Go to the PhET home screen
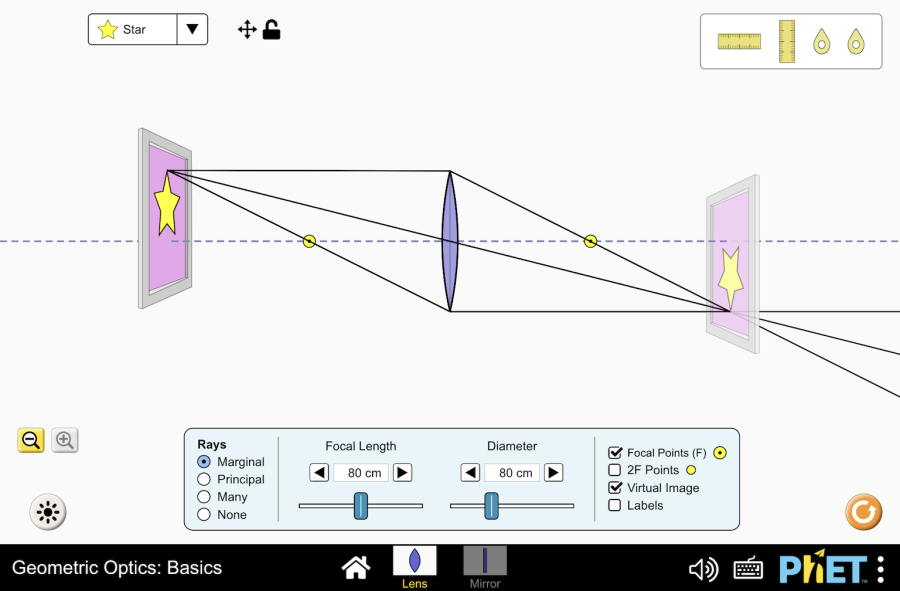 (x=355, y=568)
